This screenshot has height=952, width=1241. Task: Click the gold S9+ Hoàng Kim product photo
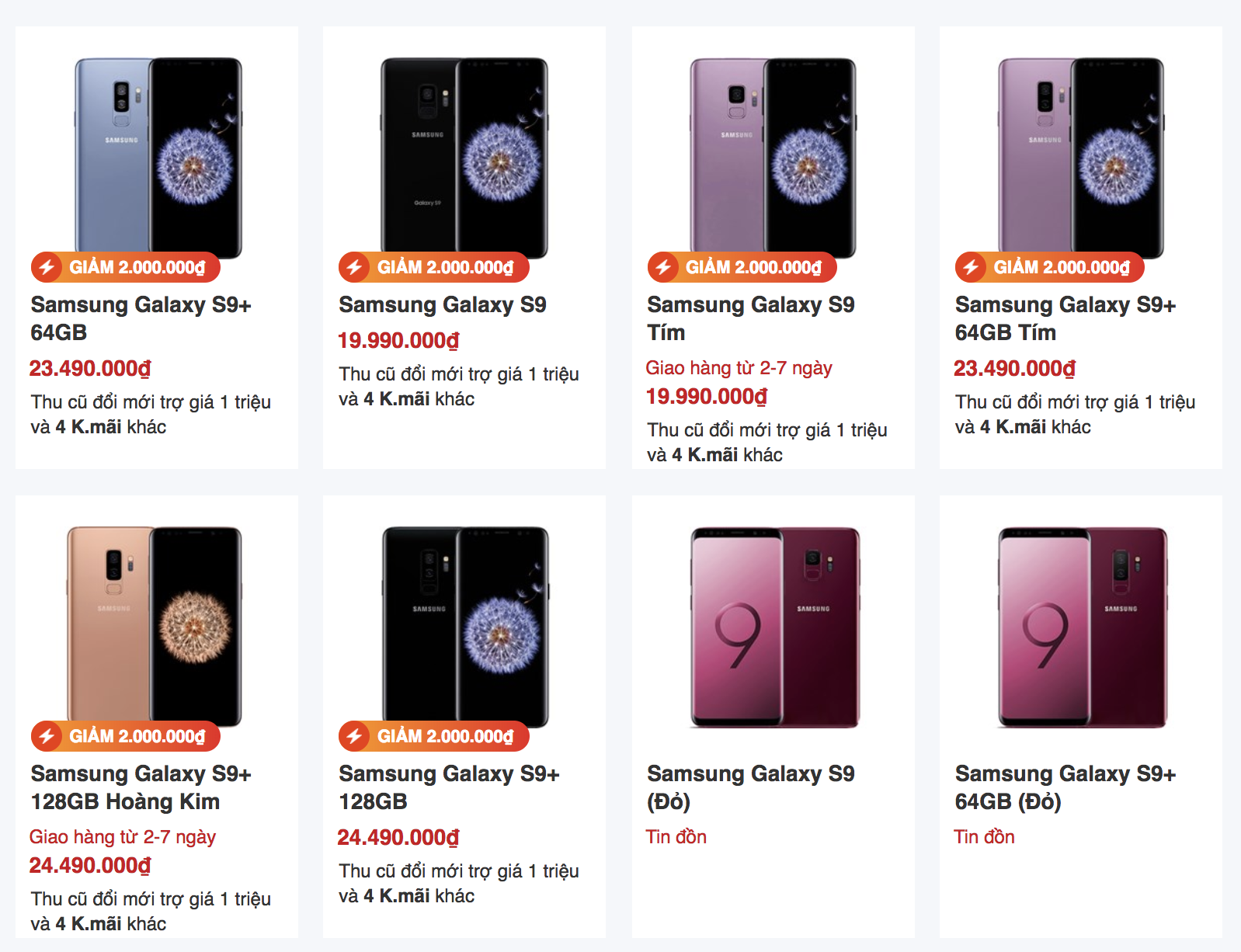pos(155,621)
